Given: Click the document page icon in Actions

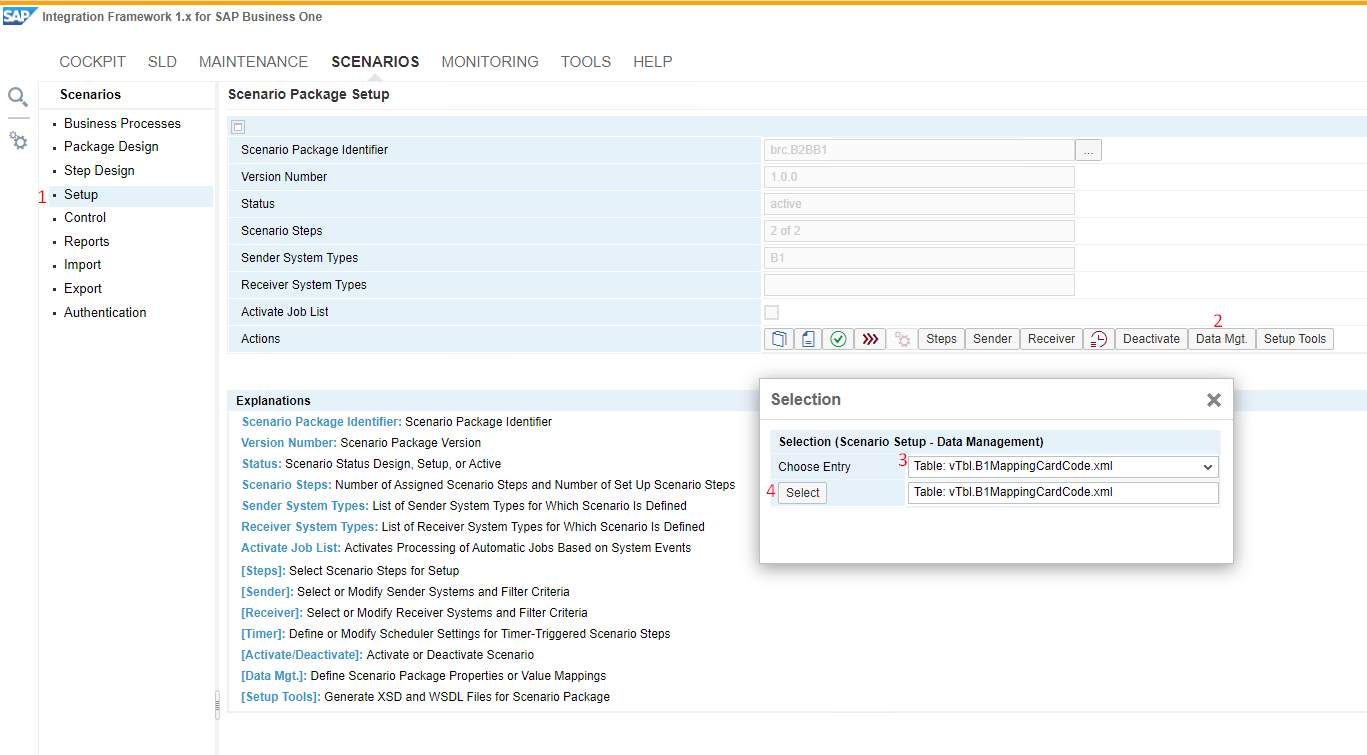Looking at the screenshot, I should click(808, 339).
